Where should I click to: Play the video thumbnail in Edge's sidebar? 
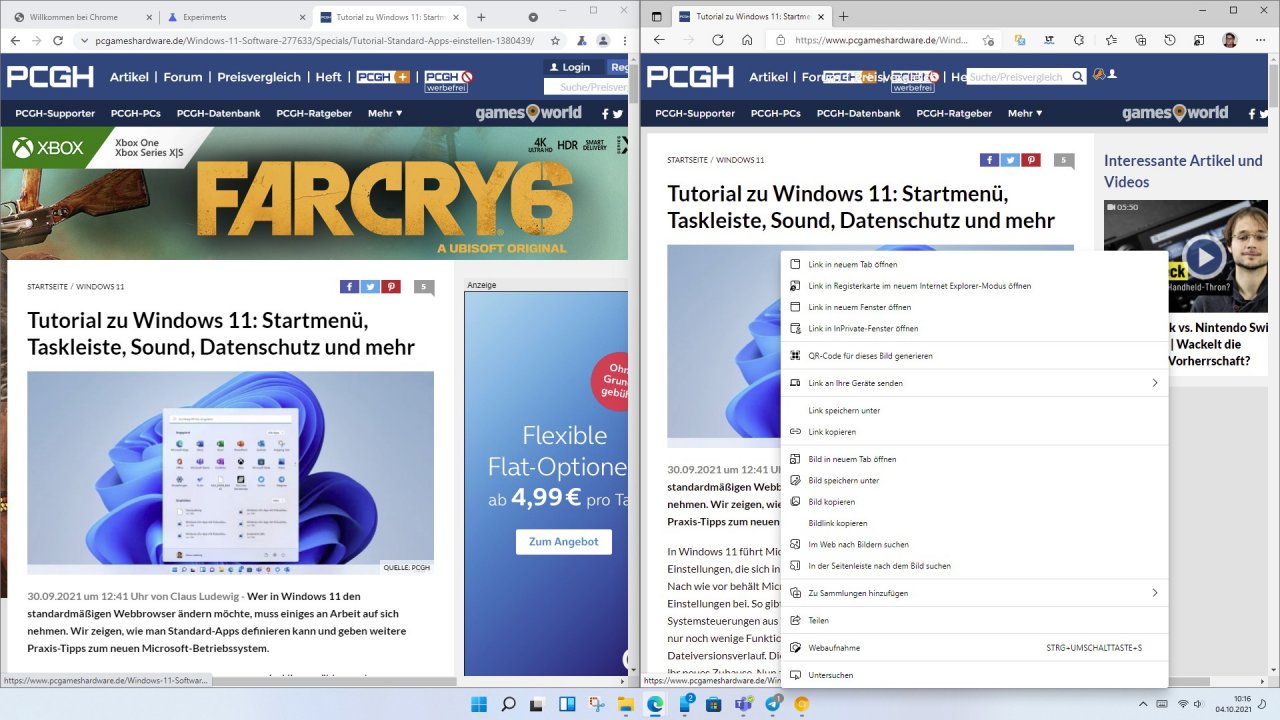pyautogui.click(x=1204, y=259)
